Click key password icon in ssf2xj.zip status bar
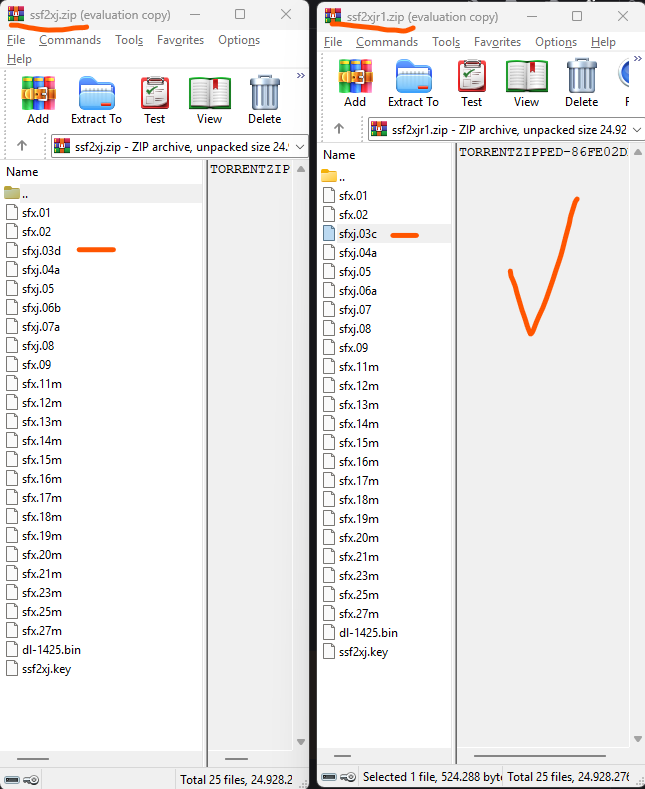Image resolution: width=645 pixels, height=789 pixels. [x=31, y=779]
